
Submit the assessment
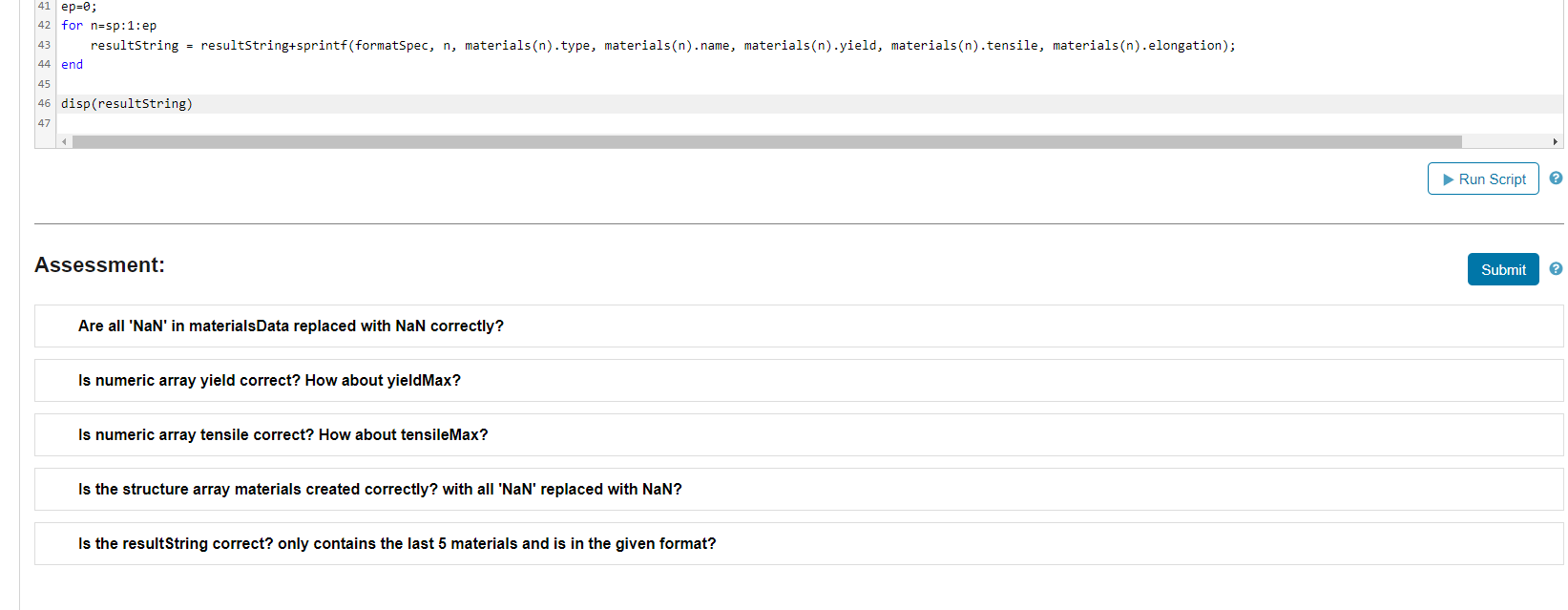pos(1503,269)
